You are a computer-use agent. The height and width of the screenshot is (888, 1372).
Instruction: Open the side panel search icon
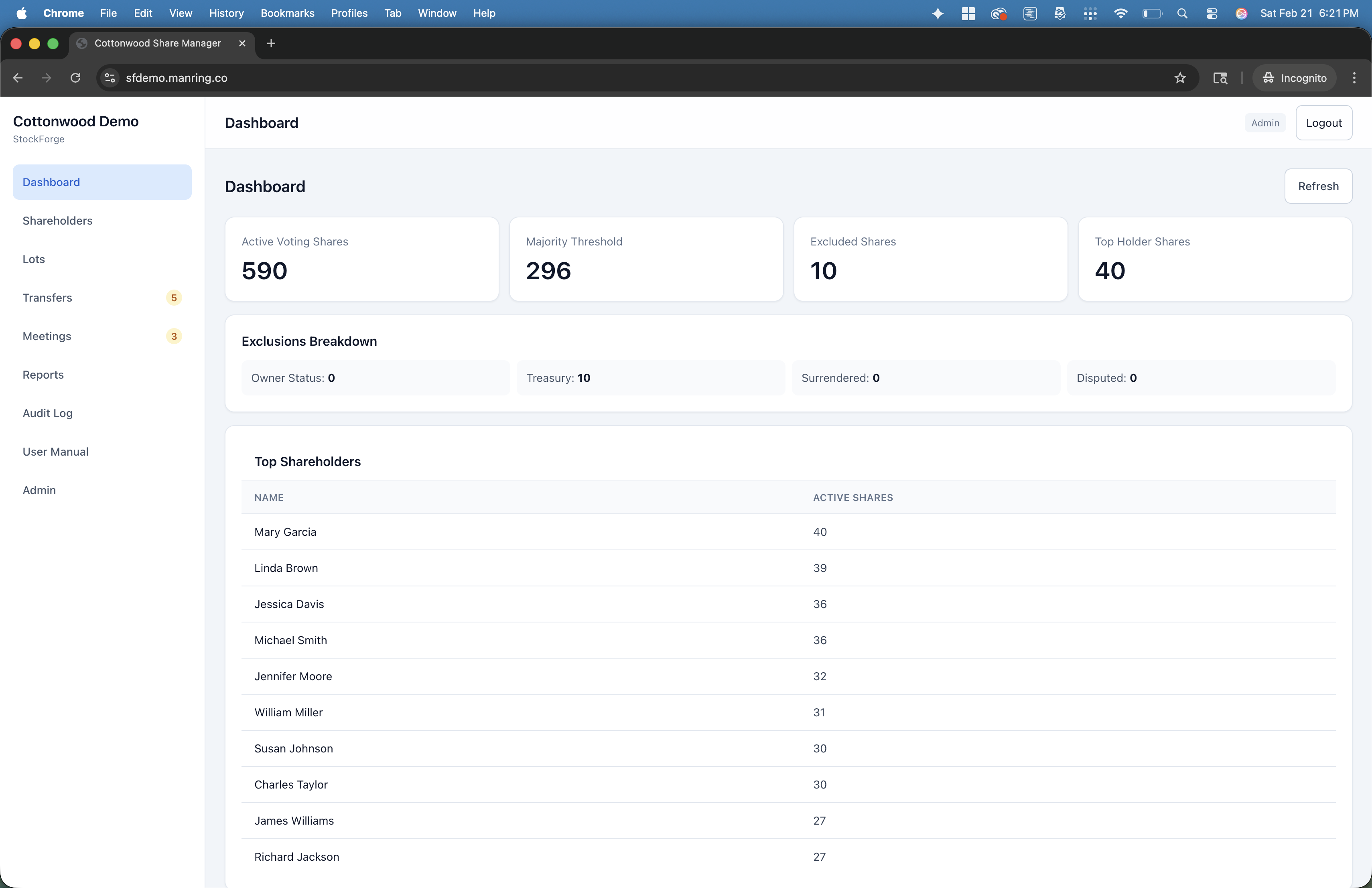coord(1220,78)
